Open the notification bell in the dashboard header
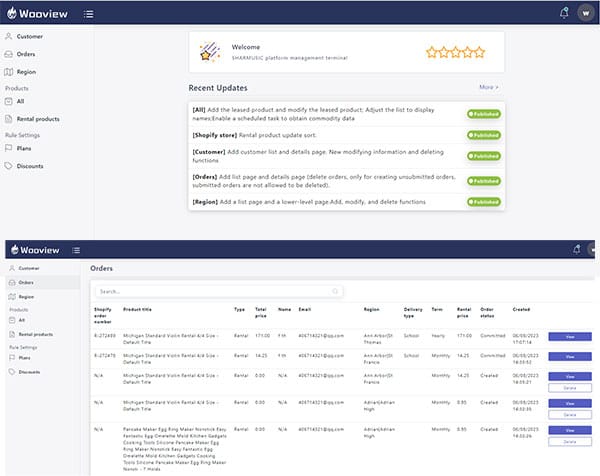This screenshot has width=600, height=476. 564,13
